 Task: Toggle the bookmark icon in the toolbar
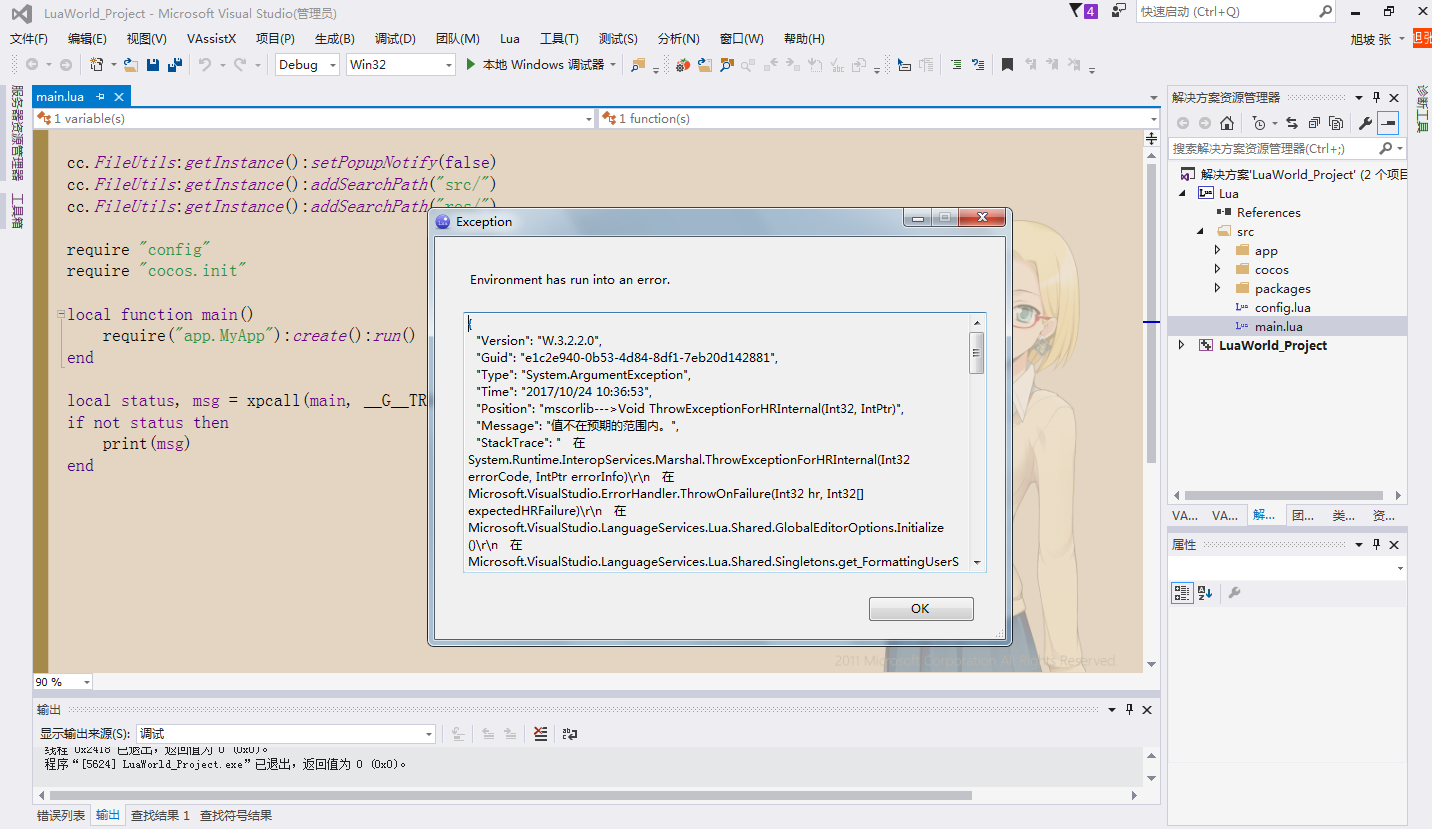point(1007,65)
